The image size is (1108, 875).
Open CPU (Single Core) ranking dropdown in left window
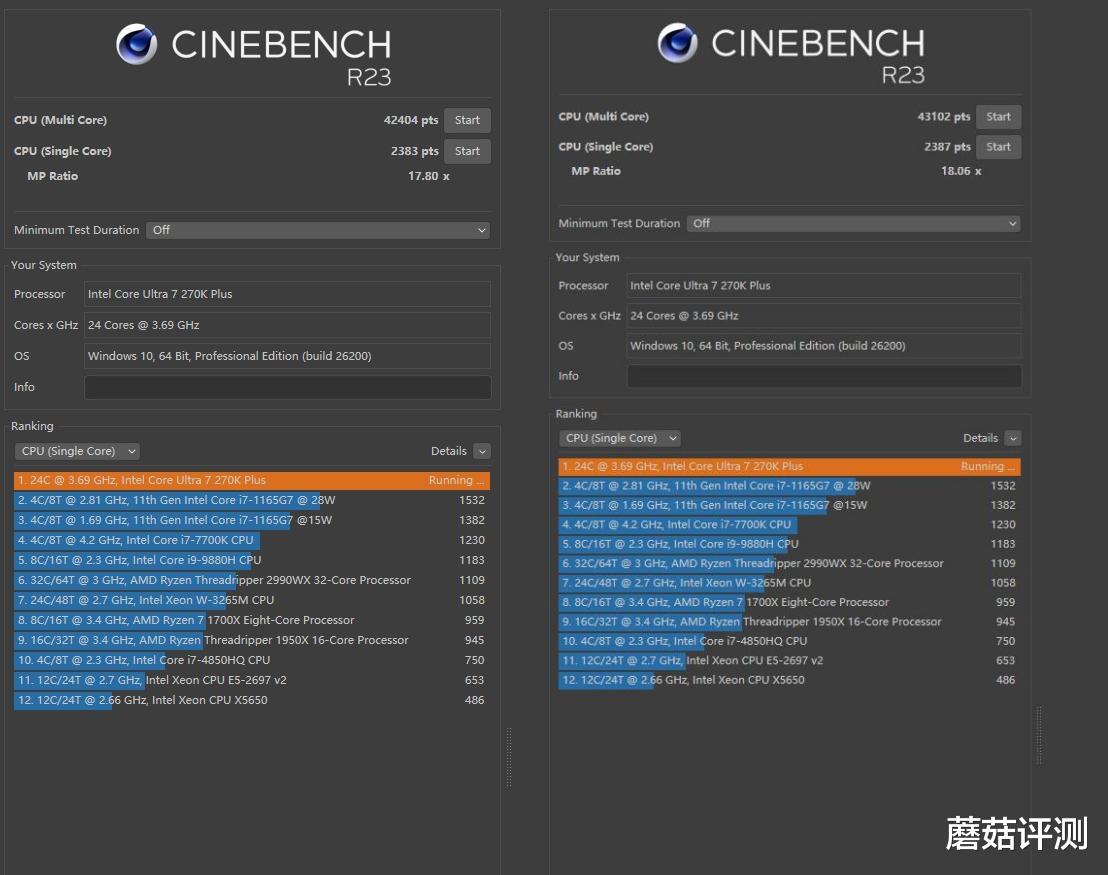coord(77,451)
